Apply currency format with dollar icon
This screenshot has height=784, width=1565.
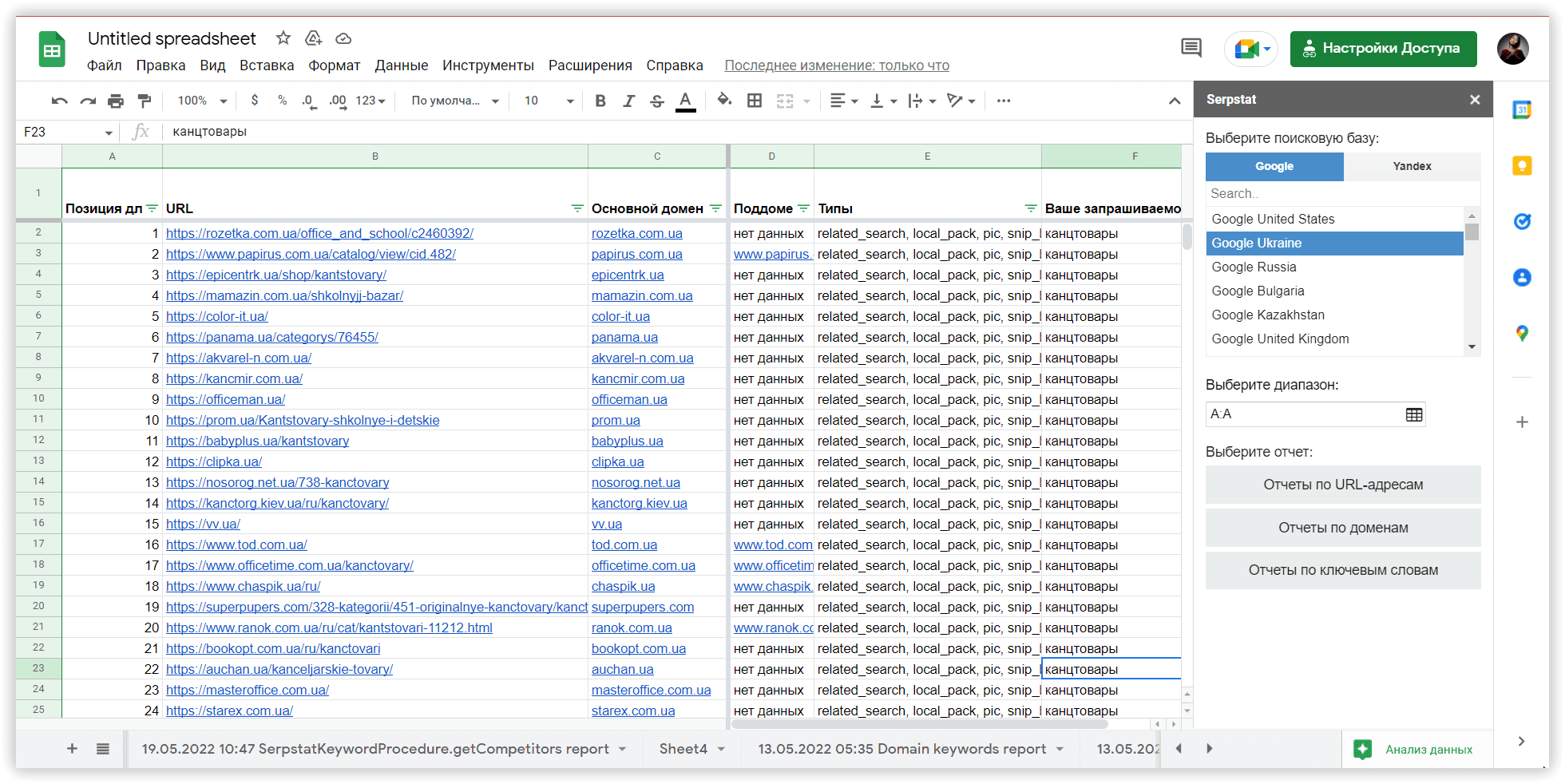(254, 101)
